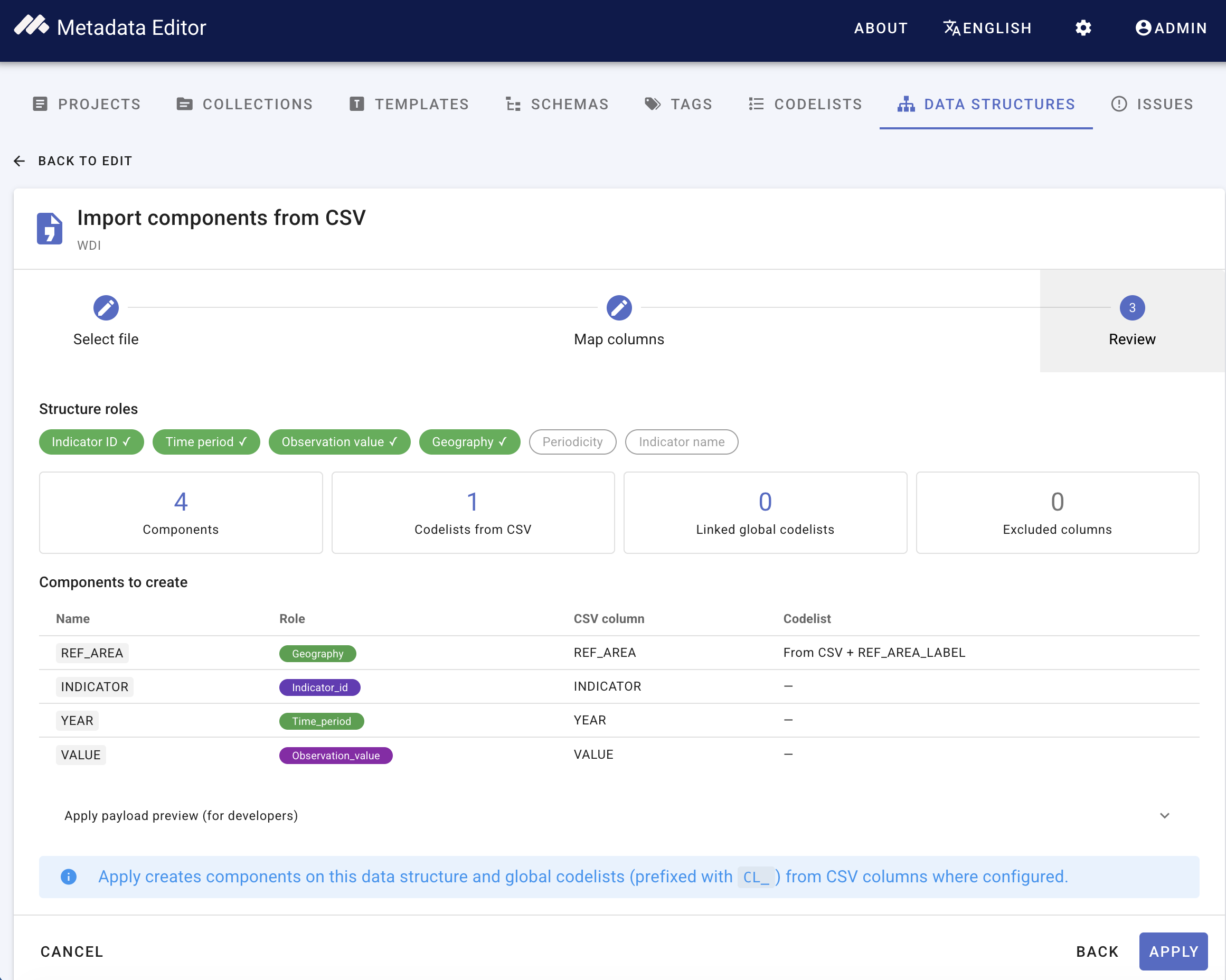Viewport: 1226px width, 980px height.
Task: Expand the Apply payload preview chevron
Action: [x=1164, y=816]
